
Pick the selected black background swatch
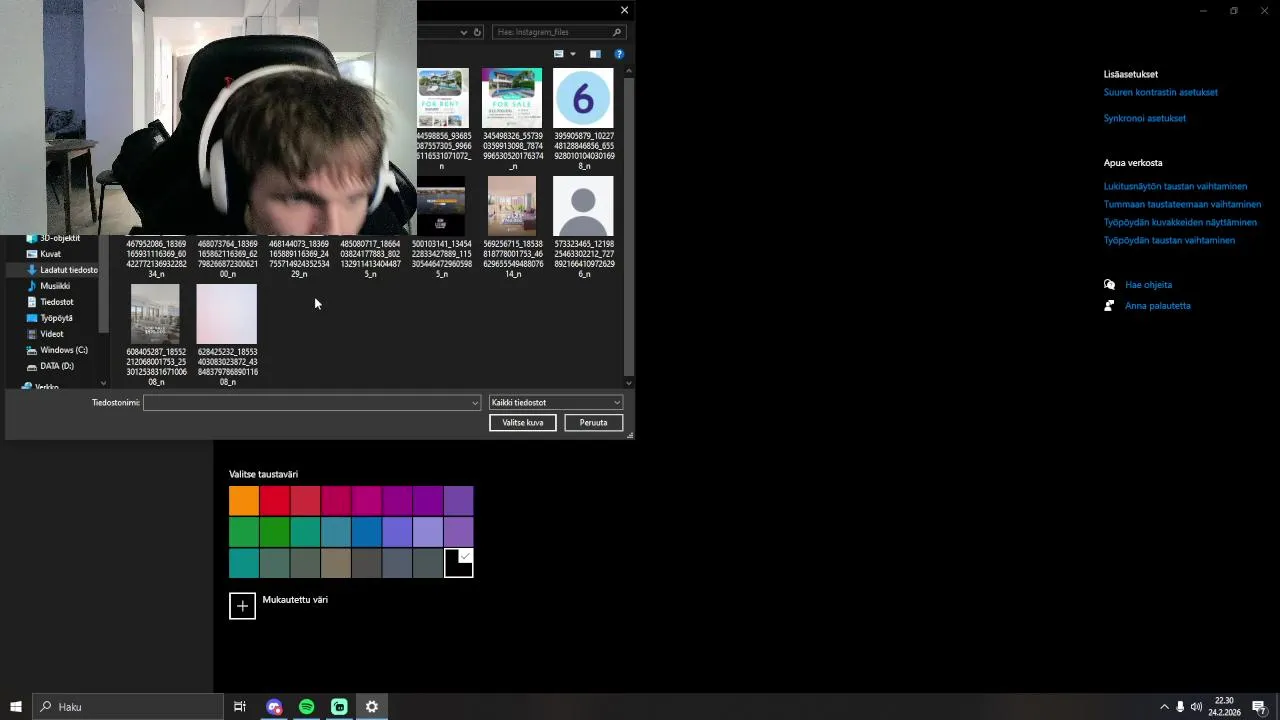(459, 563)
